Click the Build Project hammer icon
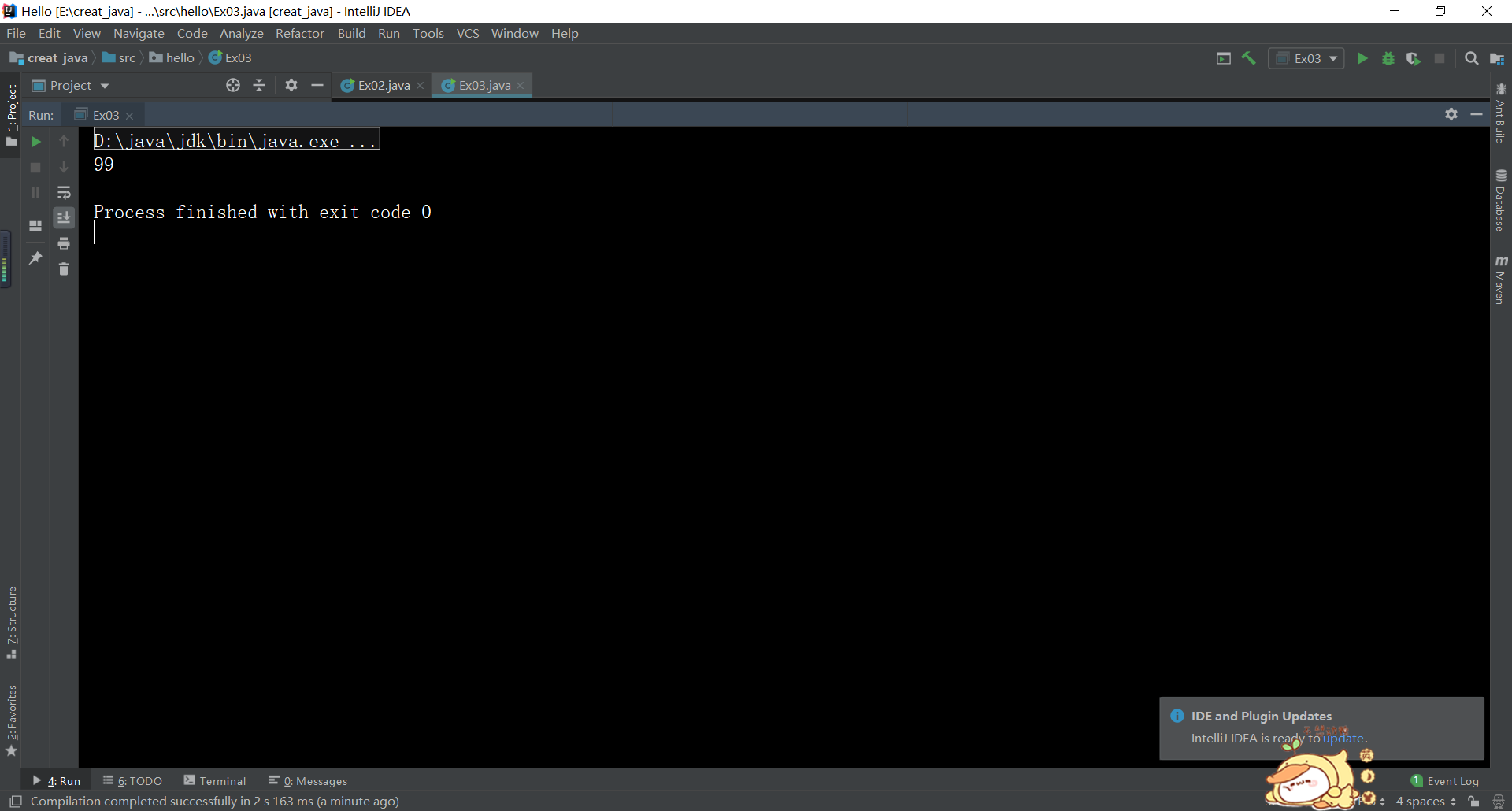 pos(1249,58)
